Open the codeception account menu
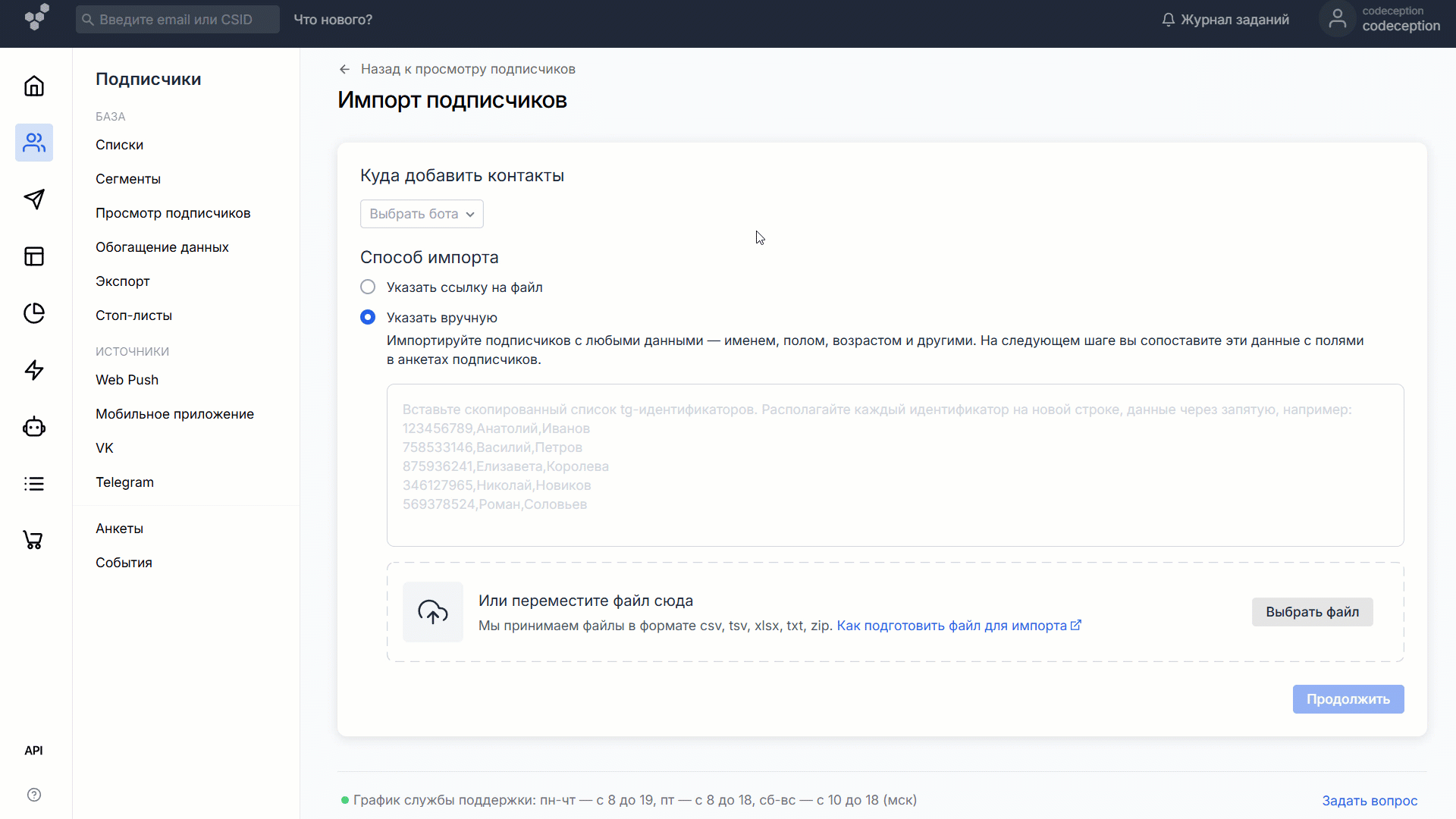 coord(1382,19)
